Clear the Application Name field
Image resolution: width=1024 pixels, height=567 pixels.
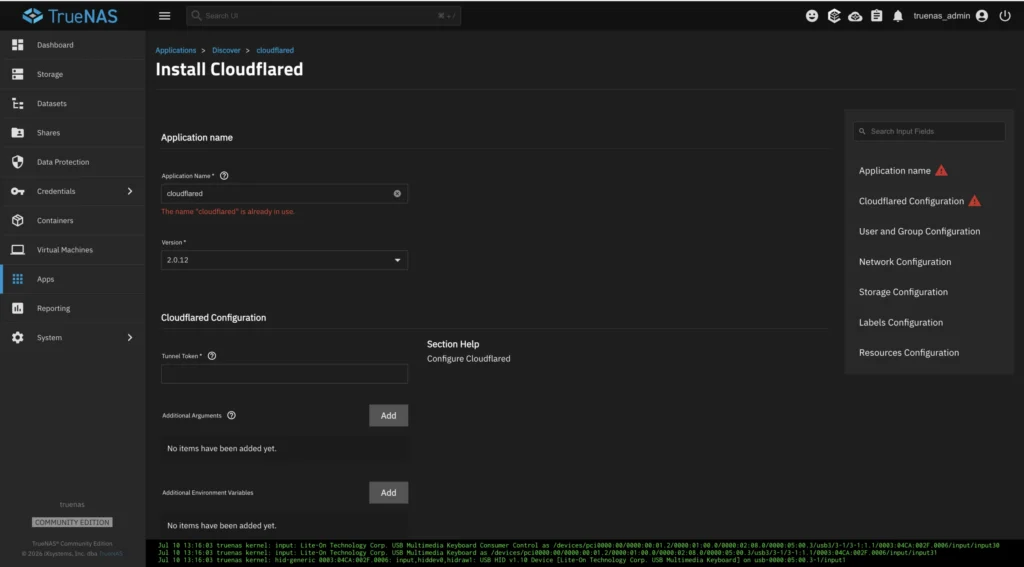tap(397, 193)
